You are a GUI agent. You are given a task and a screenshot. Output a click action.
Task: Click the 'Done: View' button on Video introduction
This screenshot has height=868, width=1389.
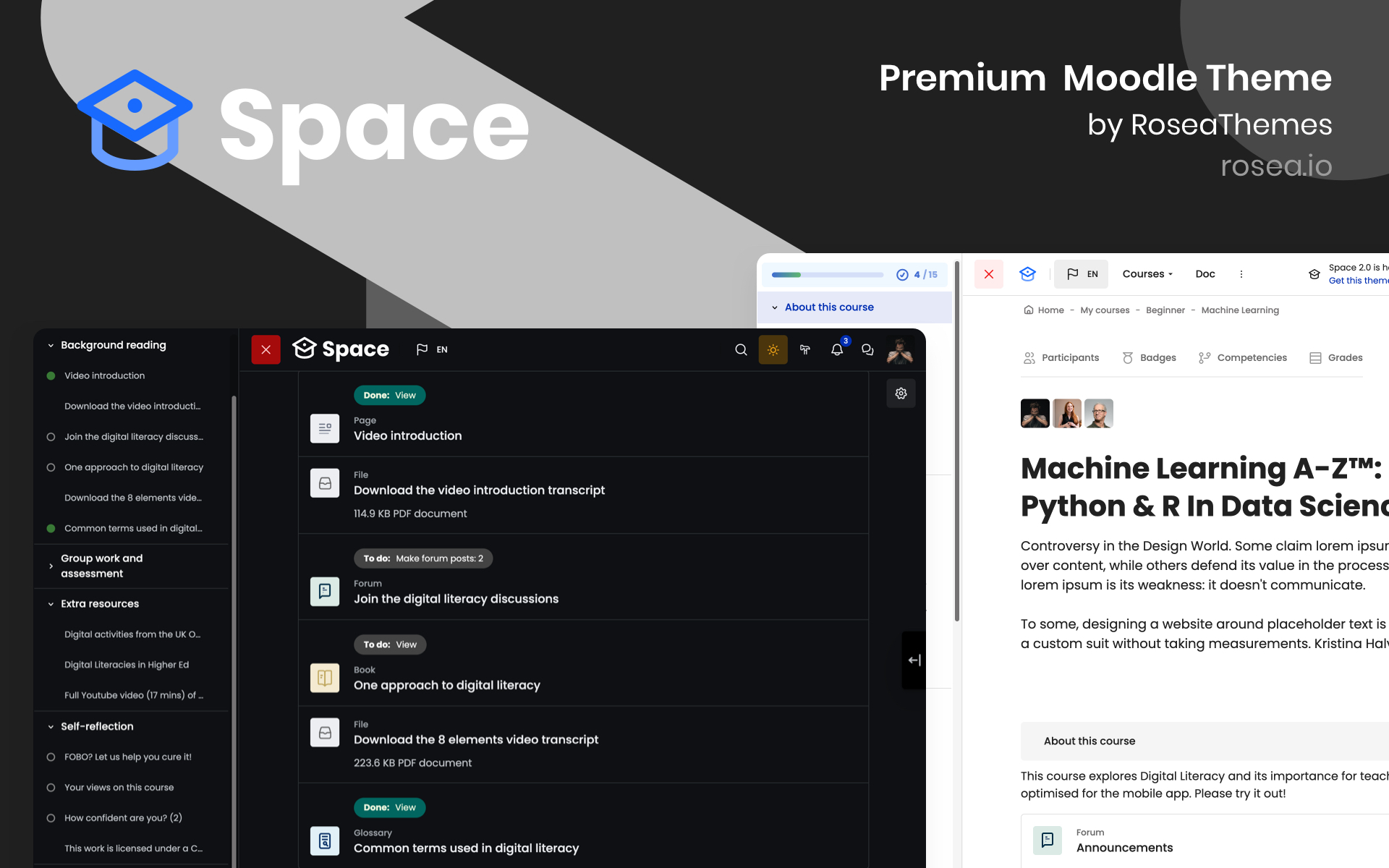389,396
